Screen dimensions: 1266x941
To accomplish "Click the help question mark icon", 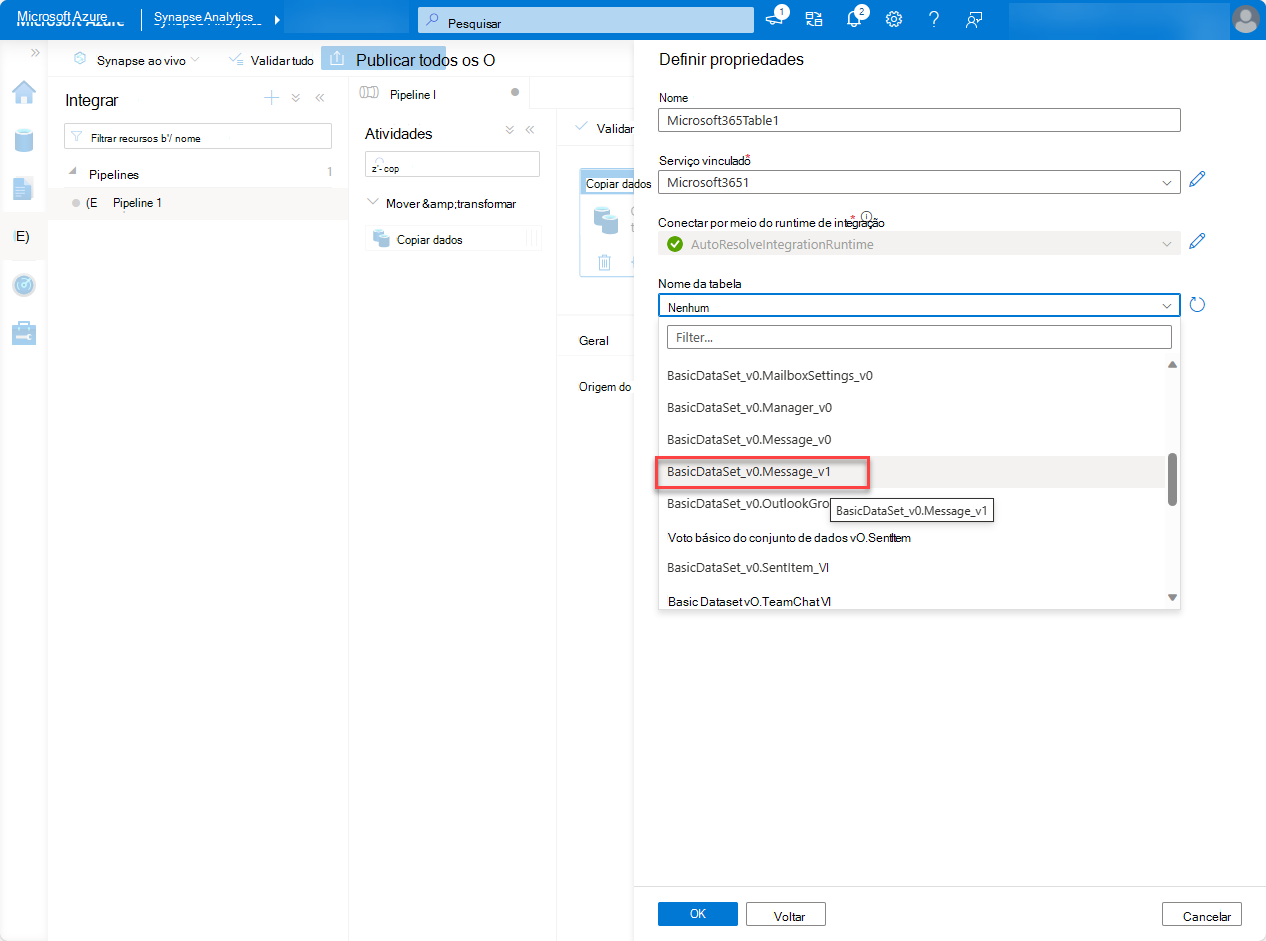I will point(933,19).
